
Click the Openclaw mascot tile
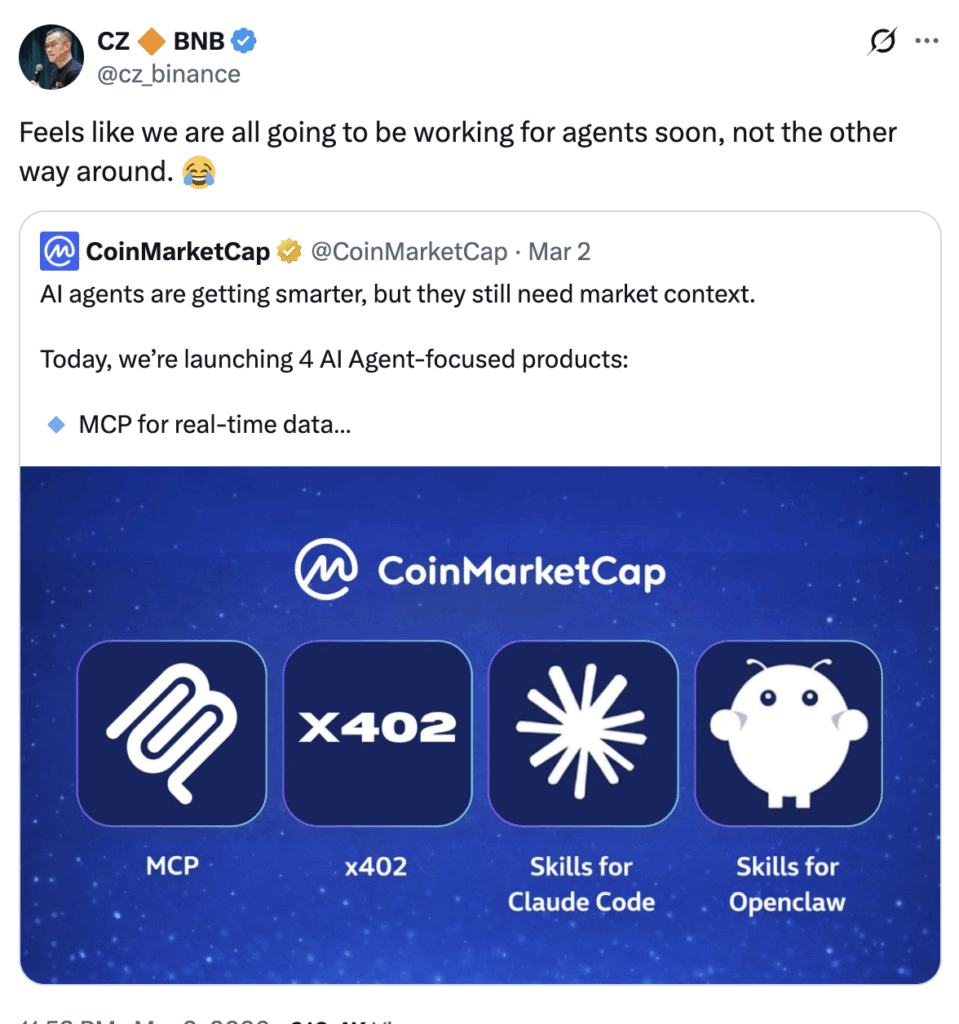(x=788, y=733)
